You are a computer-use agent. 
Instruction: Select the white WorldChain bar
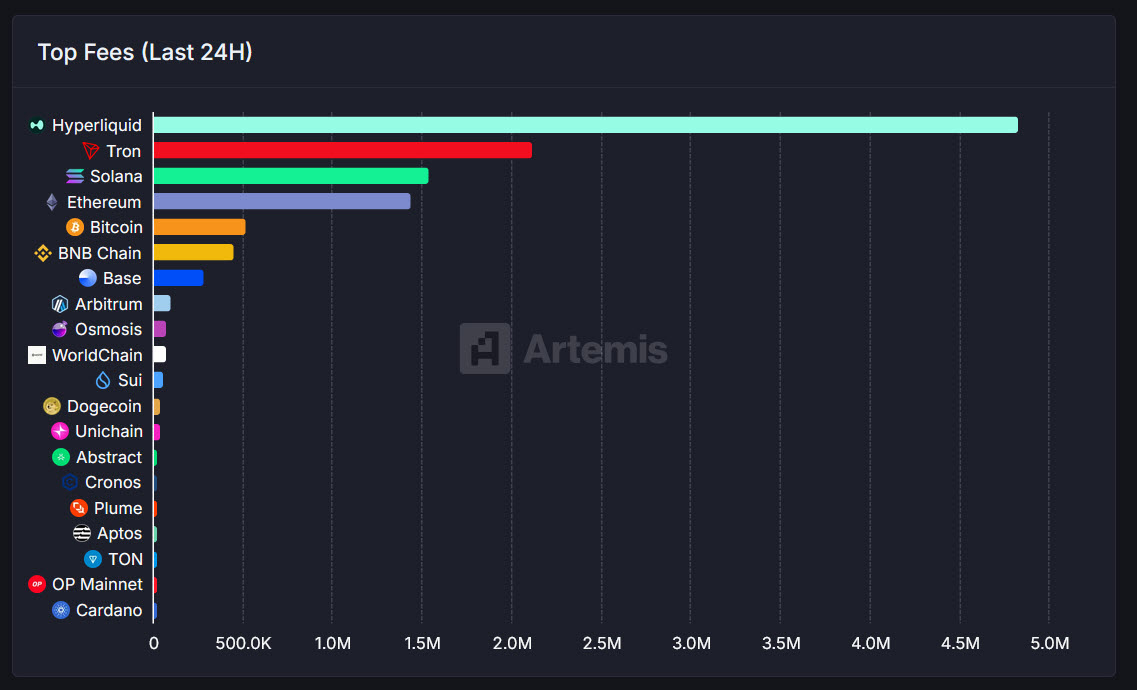click(x=160, y=354)
